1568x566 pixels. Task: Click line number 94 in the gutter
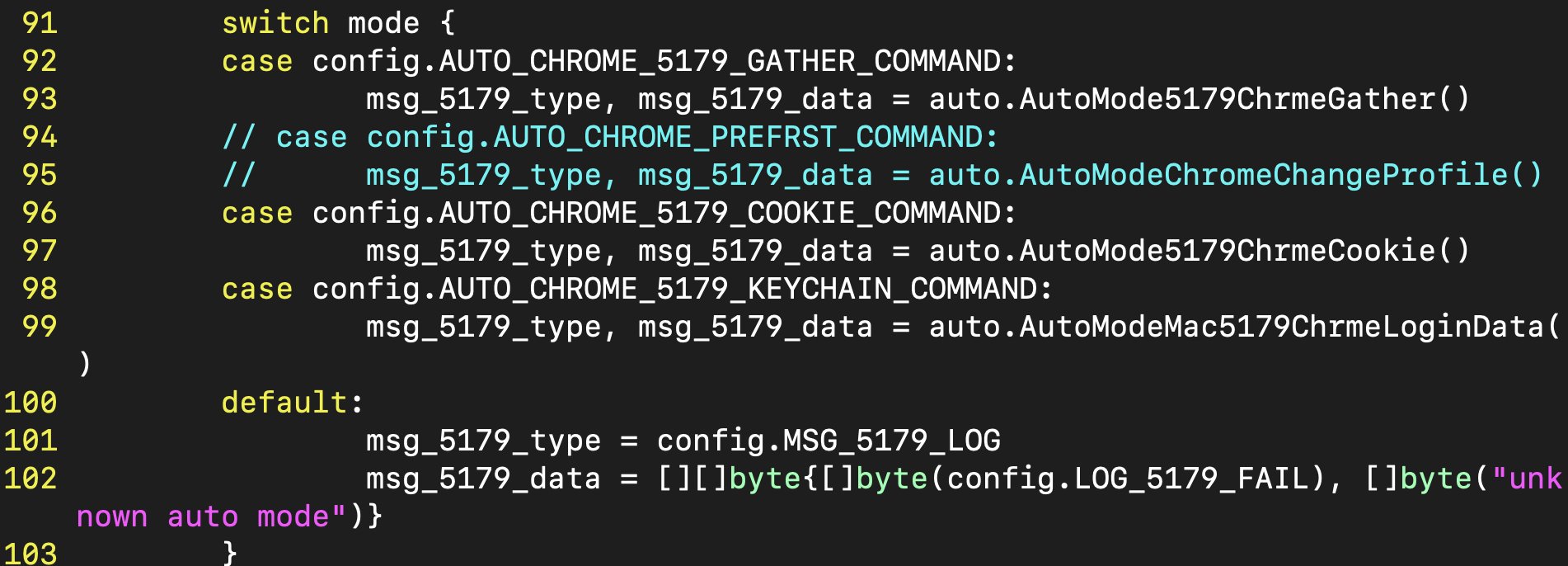coord(40,137)
